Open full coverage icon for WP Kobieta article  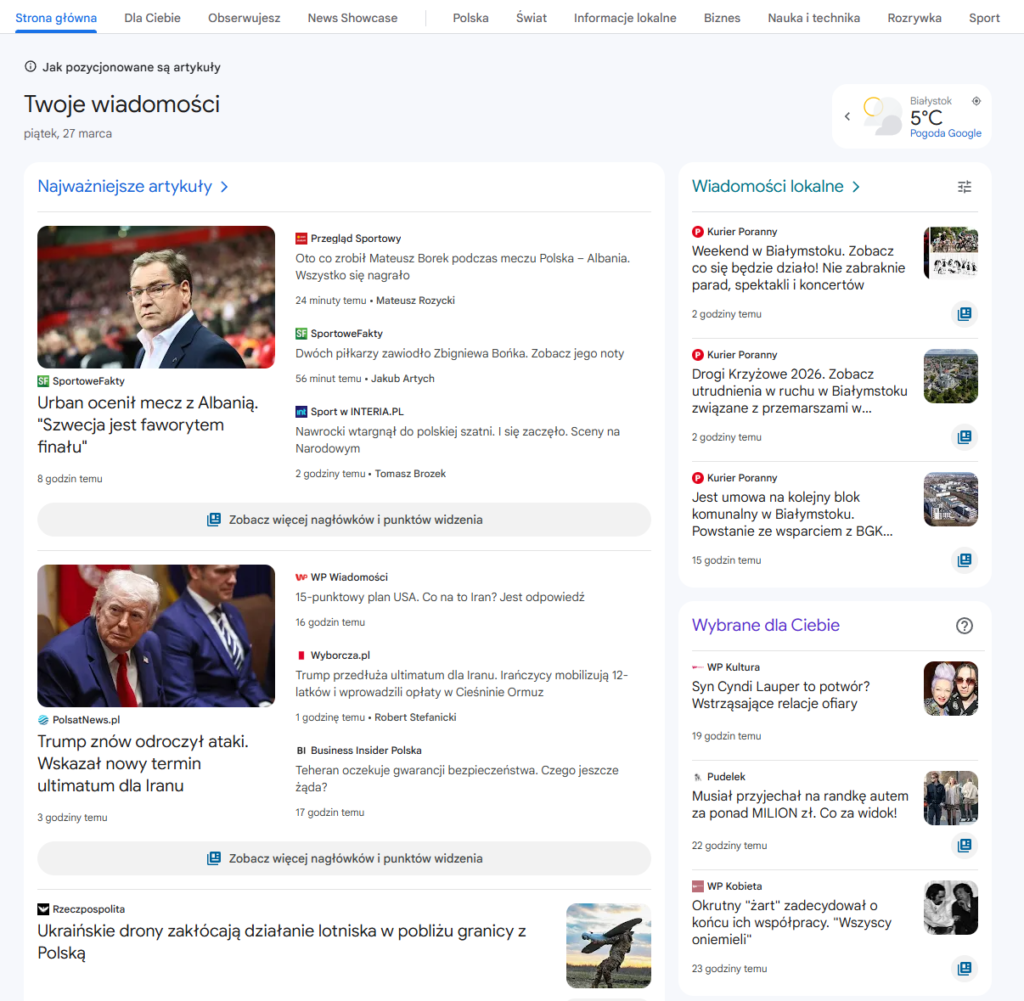pyautogui.click(x=964, y=968)
